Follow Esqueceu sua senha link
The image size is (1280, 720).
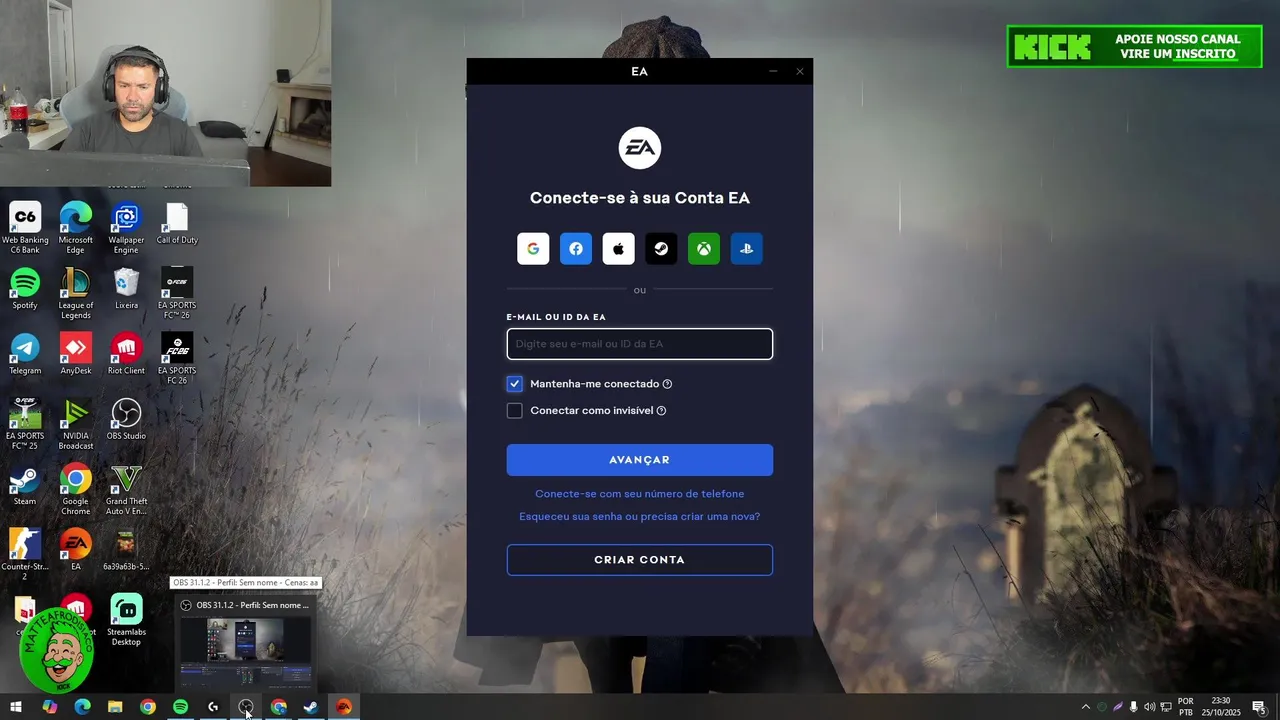640,517
